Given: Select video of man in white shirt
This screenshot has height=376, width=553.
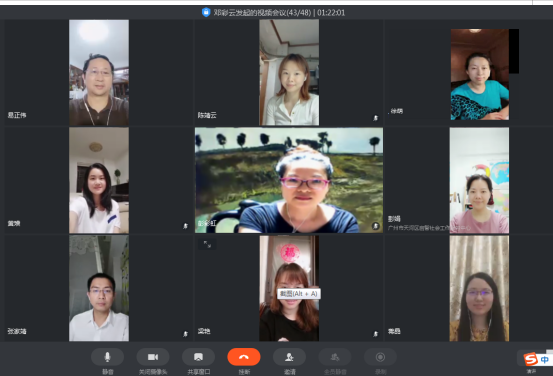Looking at the screenshot, I should tap(99, 288).
